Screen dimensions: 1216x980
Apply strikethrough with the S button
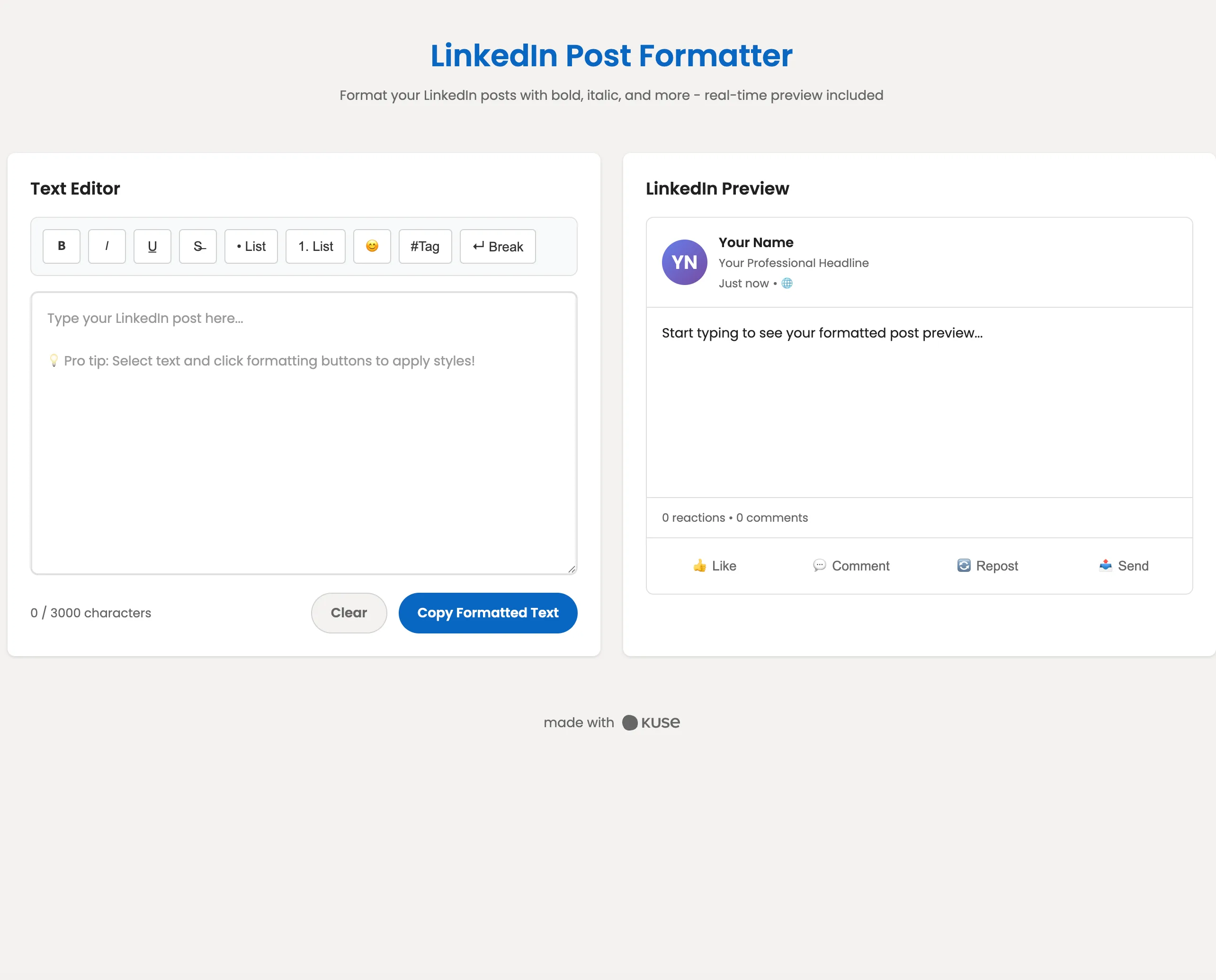(197, 246)
